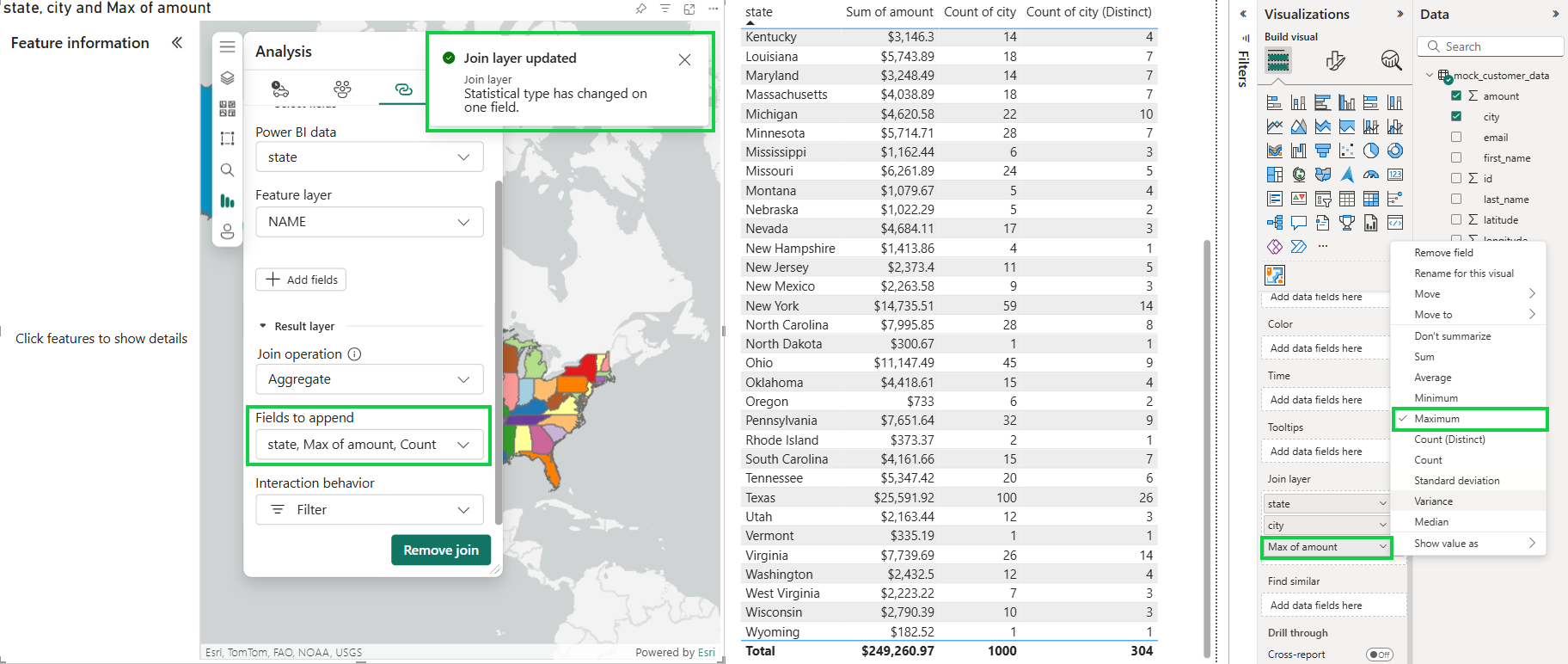Click the Remove join button

tap(441, 550)
